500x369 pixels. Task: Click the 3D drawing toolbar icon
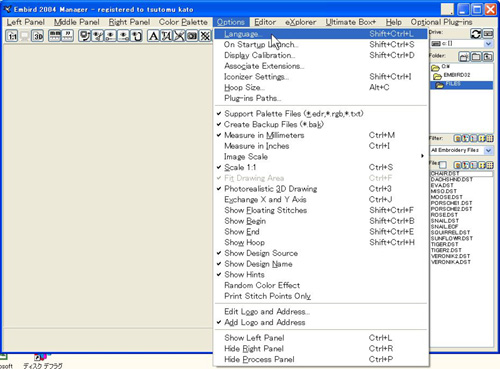[x=37, y=36]
